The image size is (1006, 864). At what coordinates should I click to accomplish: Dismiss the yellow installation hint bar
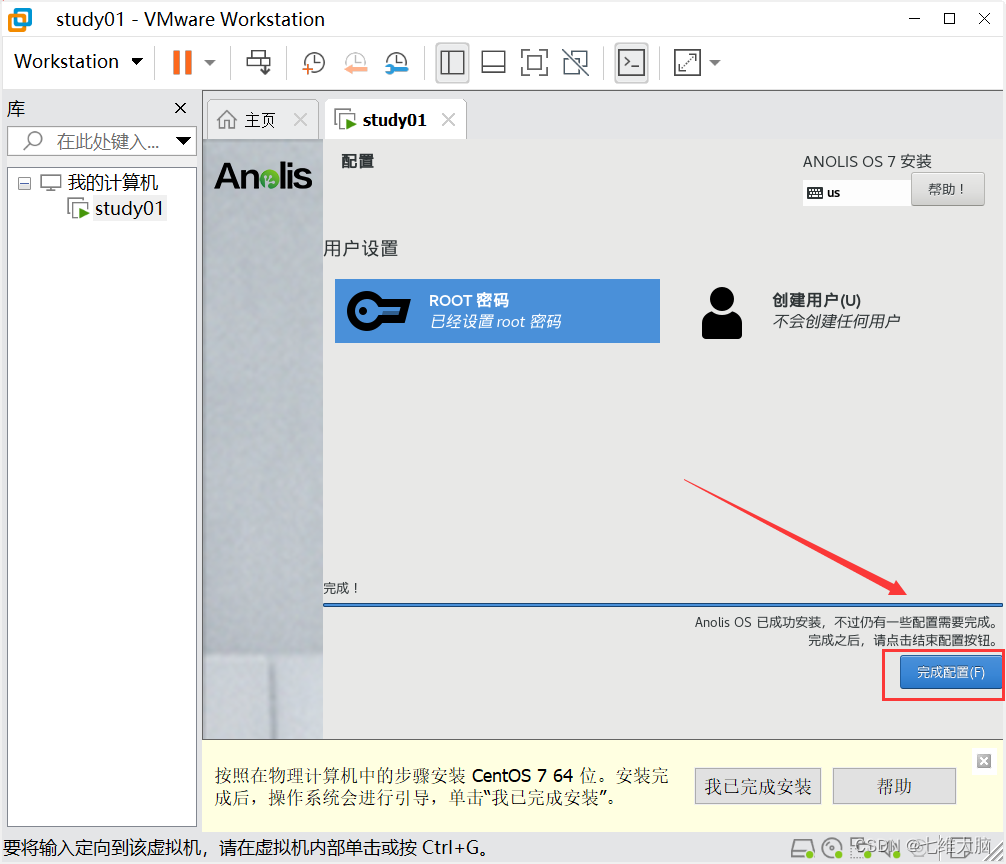pos(984,761)
